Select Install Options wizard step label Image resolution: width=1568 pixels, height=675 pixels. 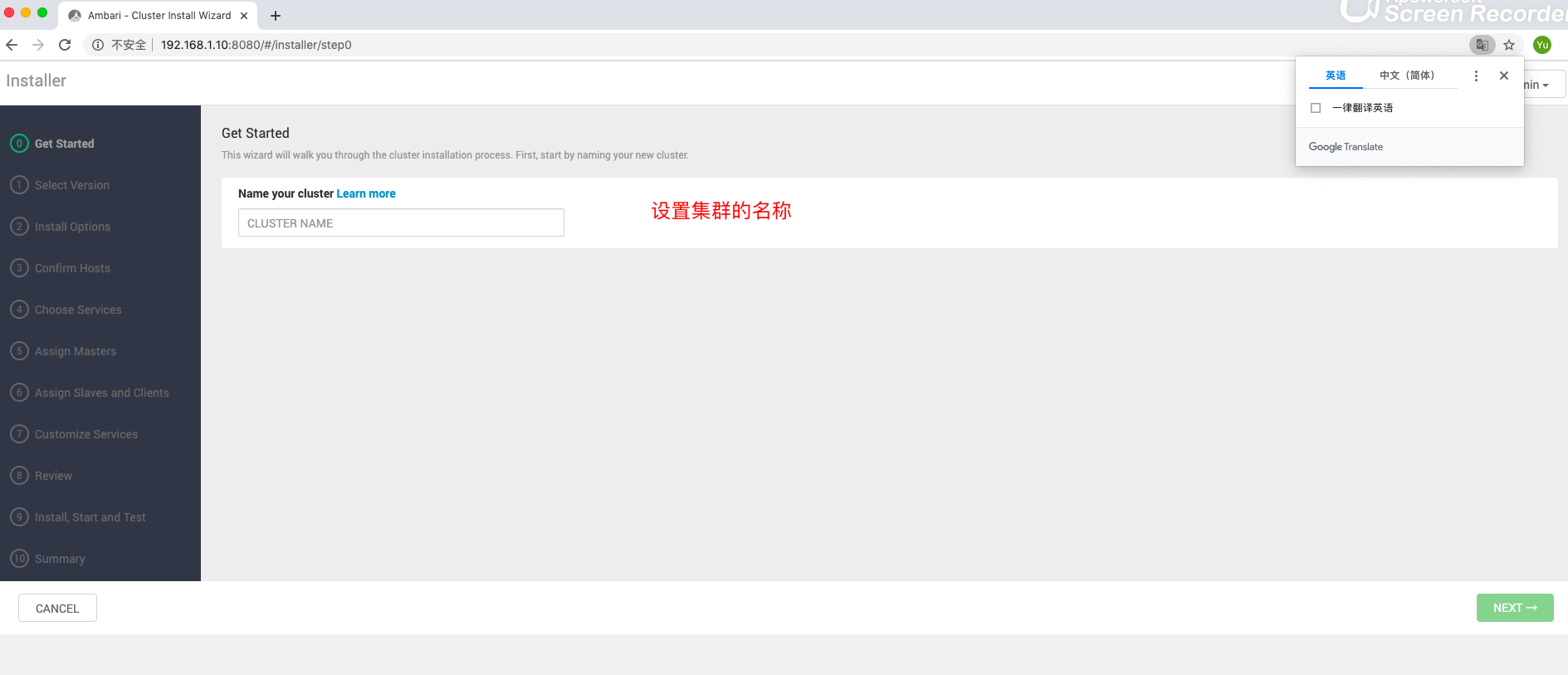click(72, 227)
